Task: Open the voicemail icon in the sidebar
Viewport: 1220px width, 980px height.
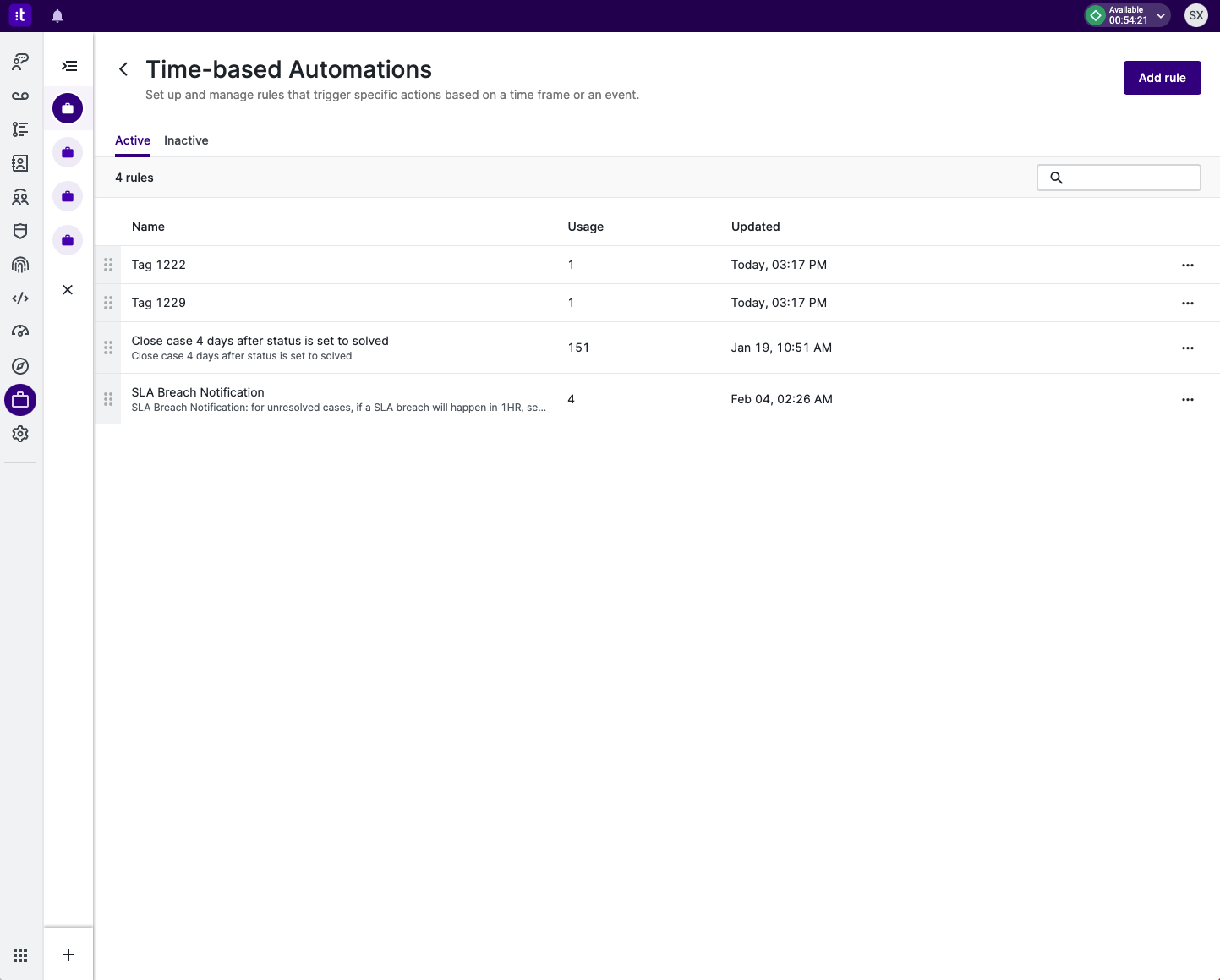Action: click(20, 96)
